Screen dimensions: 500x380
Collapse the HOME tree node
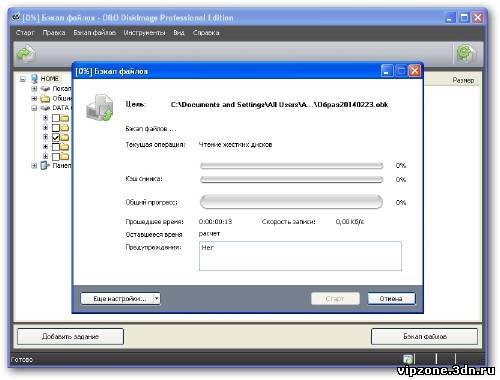click(23, 79)
